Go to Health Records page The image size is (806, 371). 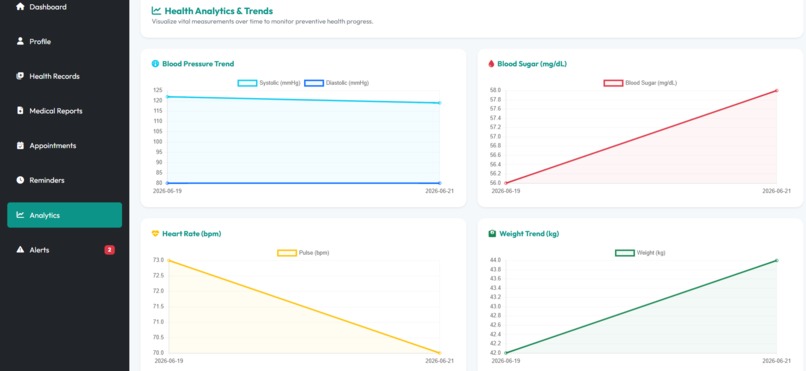point(64,76)
